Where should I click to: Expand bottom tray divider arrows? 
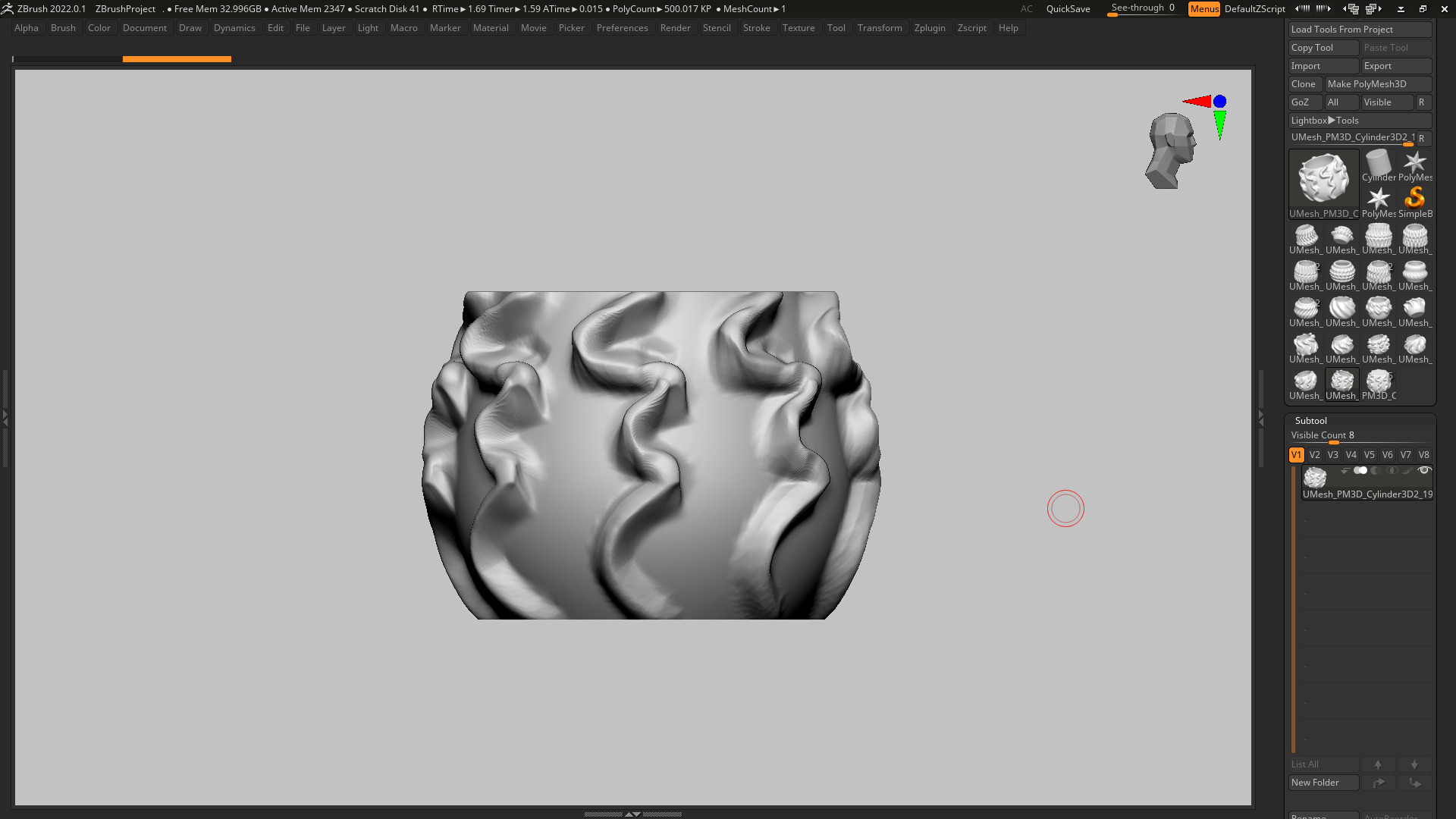pos(632,814)
